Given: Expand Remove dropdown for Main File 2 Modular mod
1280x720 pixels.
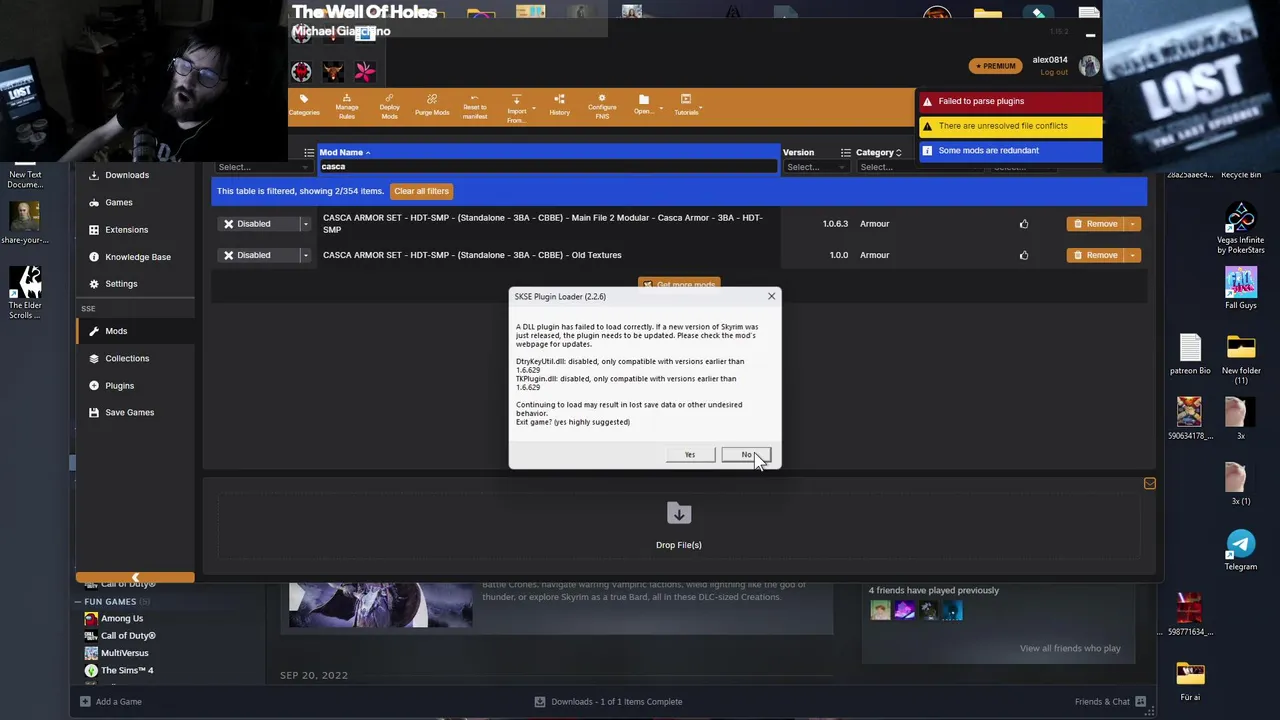Looking at the screenshot, I should coord(1133,224).
